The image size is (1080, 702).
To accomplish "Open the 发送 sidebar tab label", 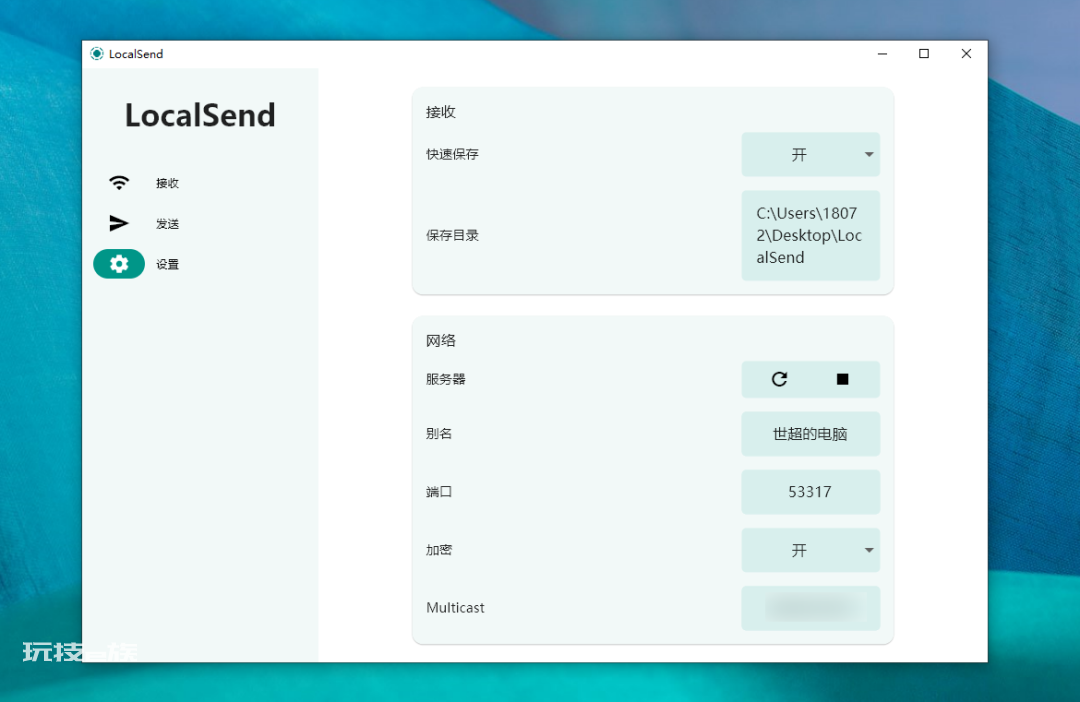I will click(x=167, y=224).
